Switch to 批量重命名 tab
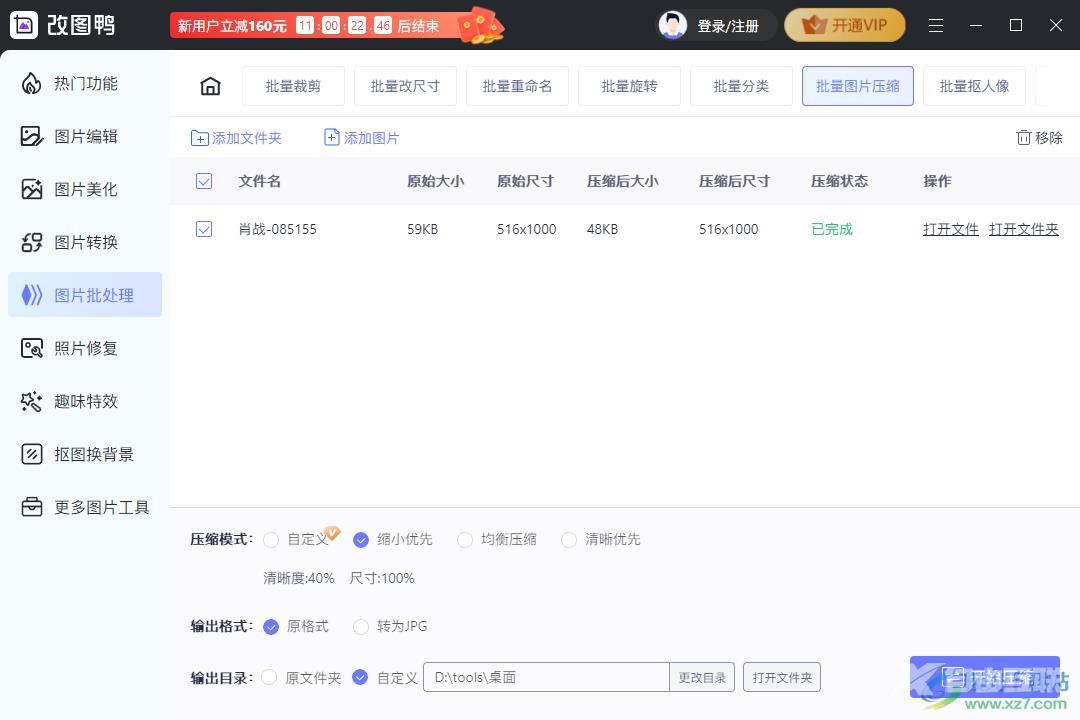Image resolution: width=1080 pixels, height=720 pixels. coord(517,86)
